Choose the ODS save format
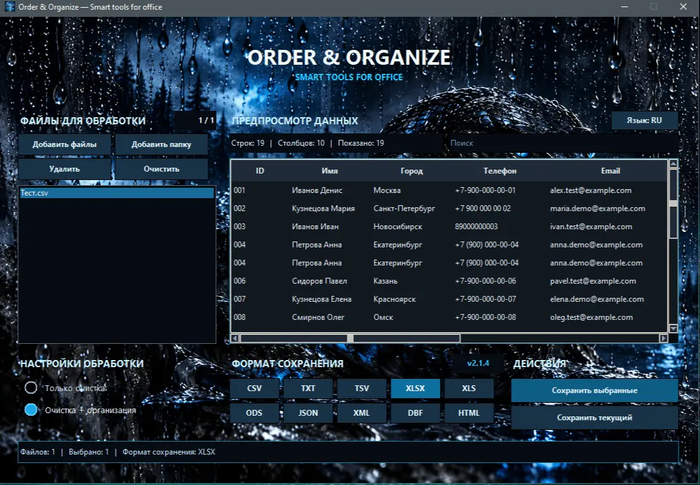Viewport: 700px width, 485px height. coord(254,413)
